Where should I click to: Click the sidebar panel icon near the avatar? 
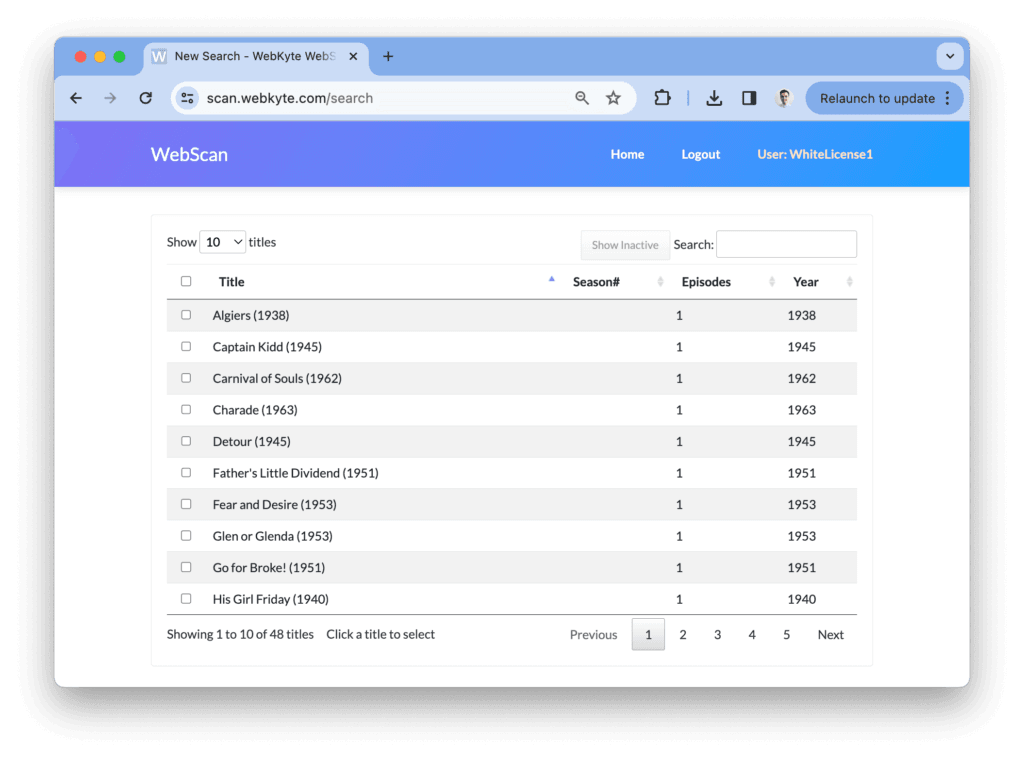tap(748, 98)
